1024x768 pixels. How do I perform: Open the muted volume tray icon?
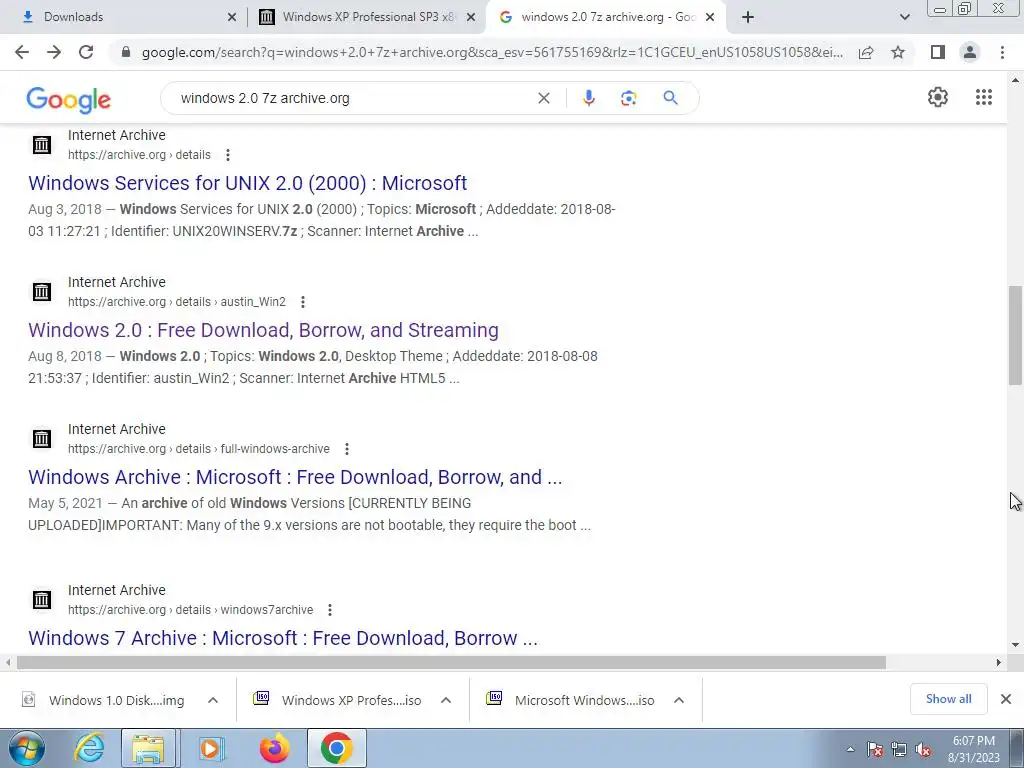pos(923,750)
